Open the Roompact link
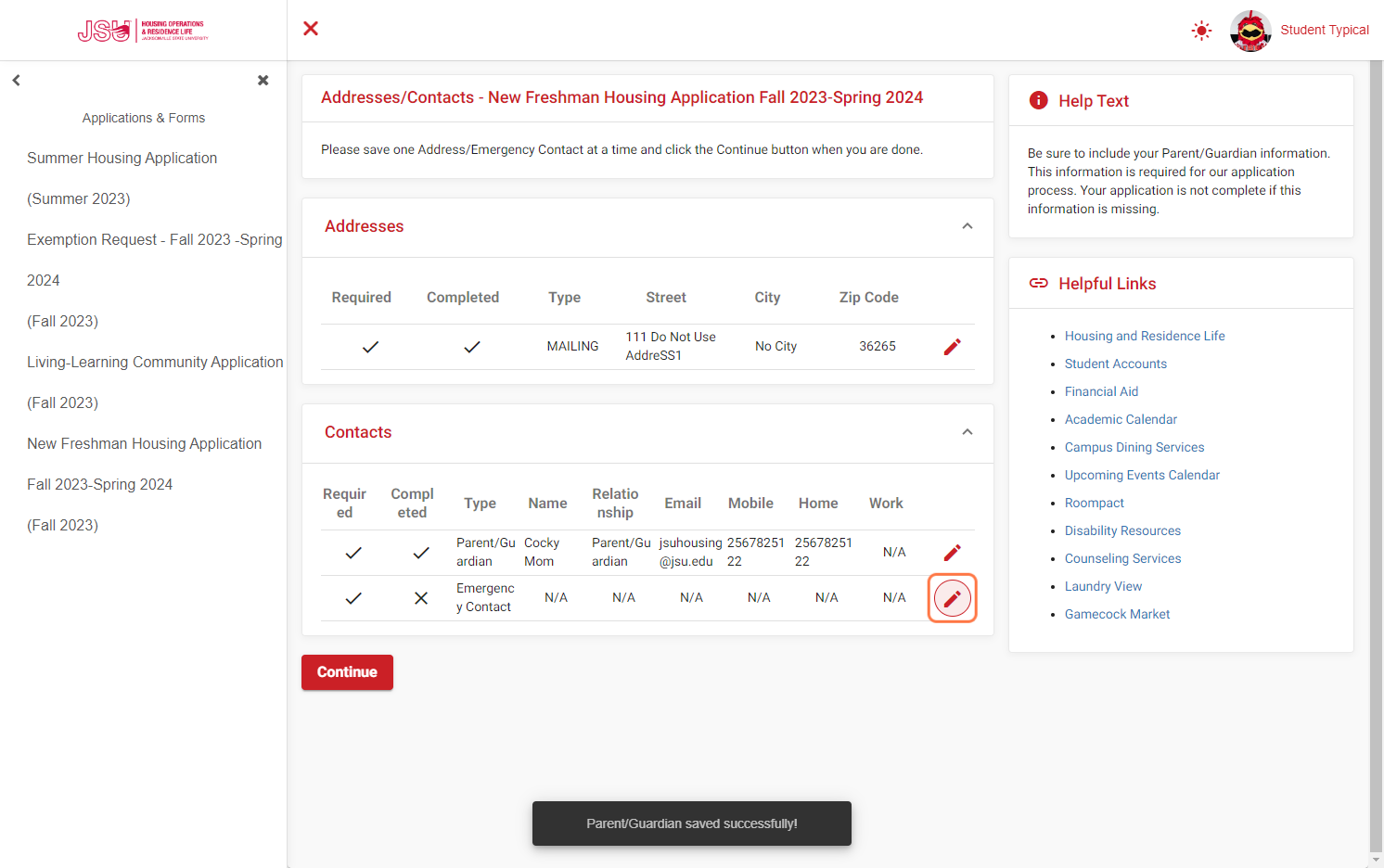 (1095, 503)
